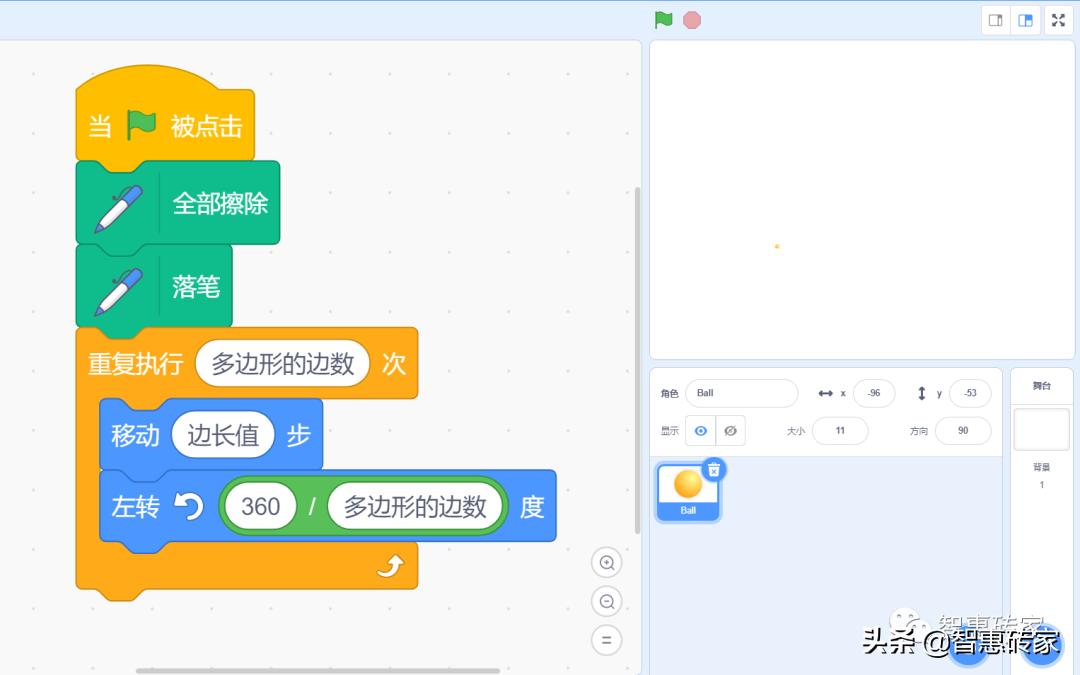This screenshot has width=1080, height=675.
Task: Enter full screen stage mode
Action: pos(1058,19)
